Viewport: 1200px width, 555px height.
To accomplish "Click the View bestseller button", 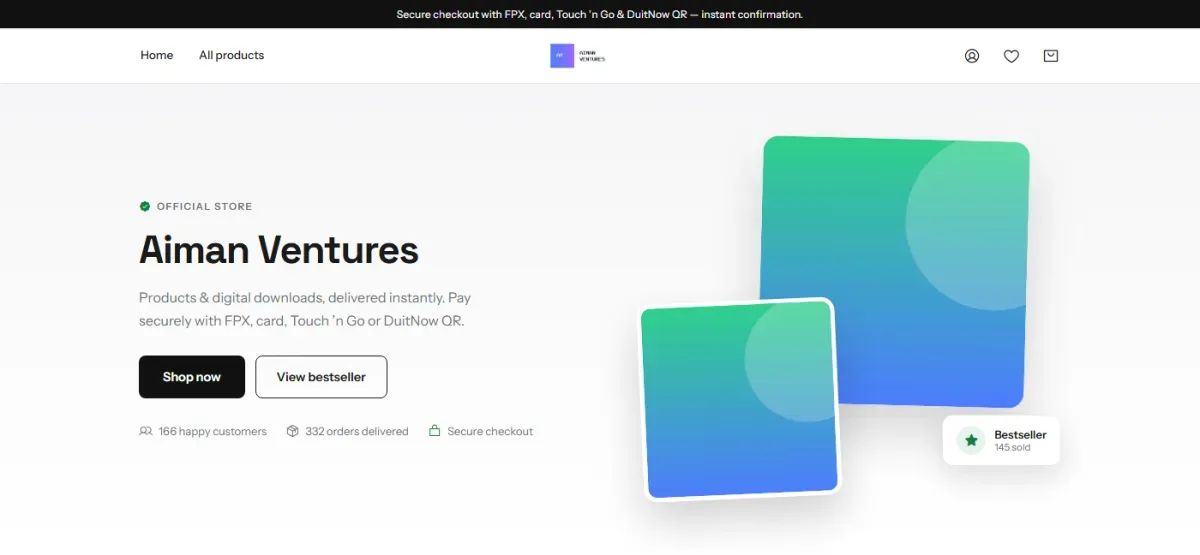I will (x=321, y=377).
